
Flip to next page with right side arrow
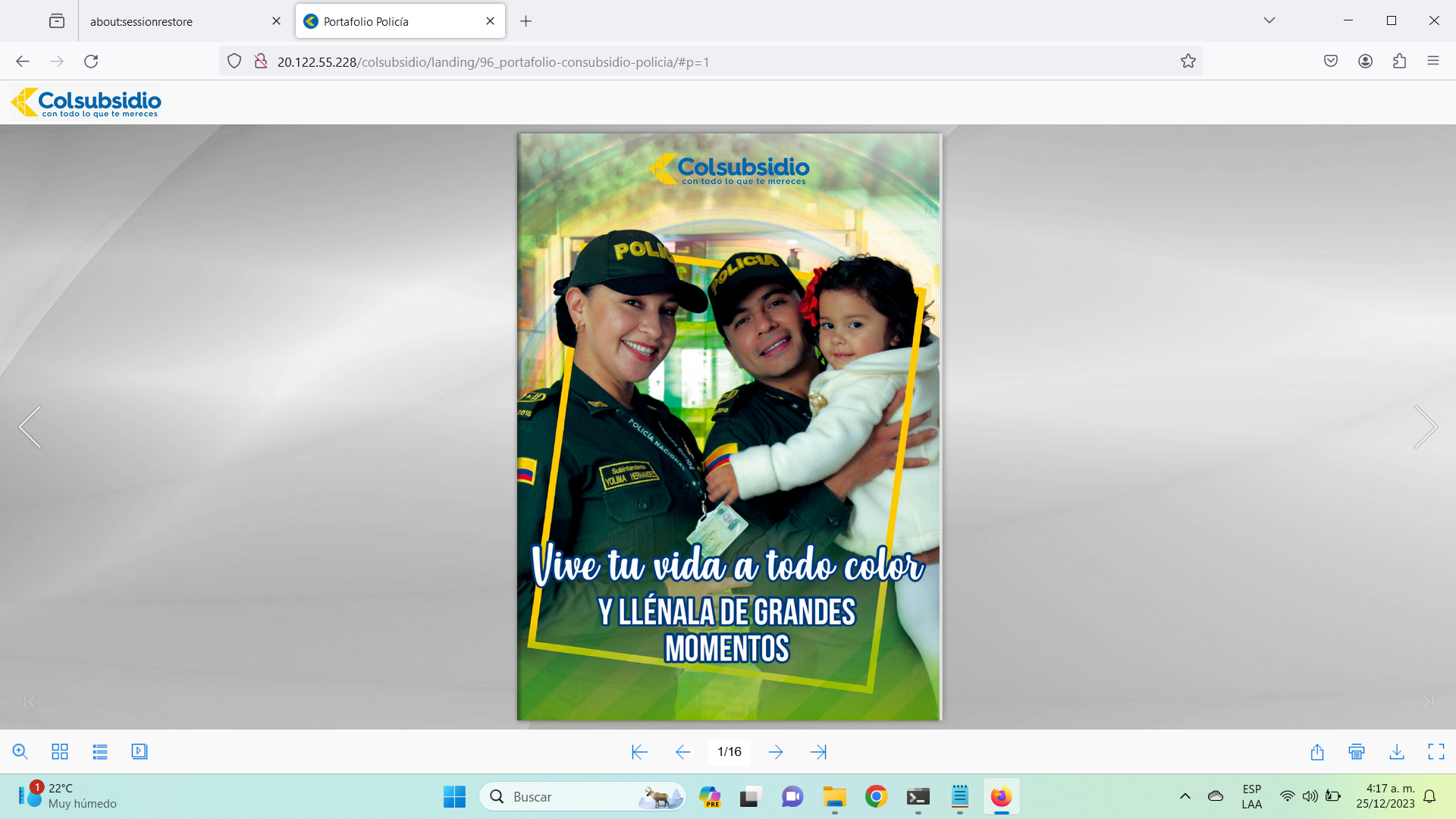coord(1426,427)
